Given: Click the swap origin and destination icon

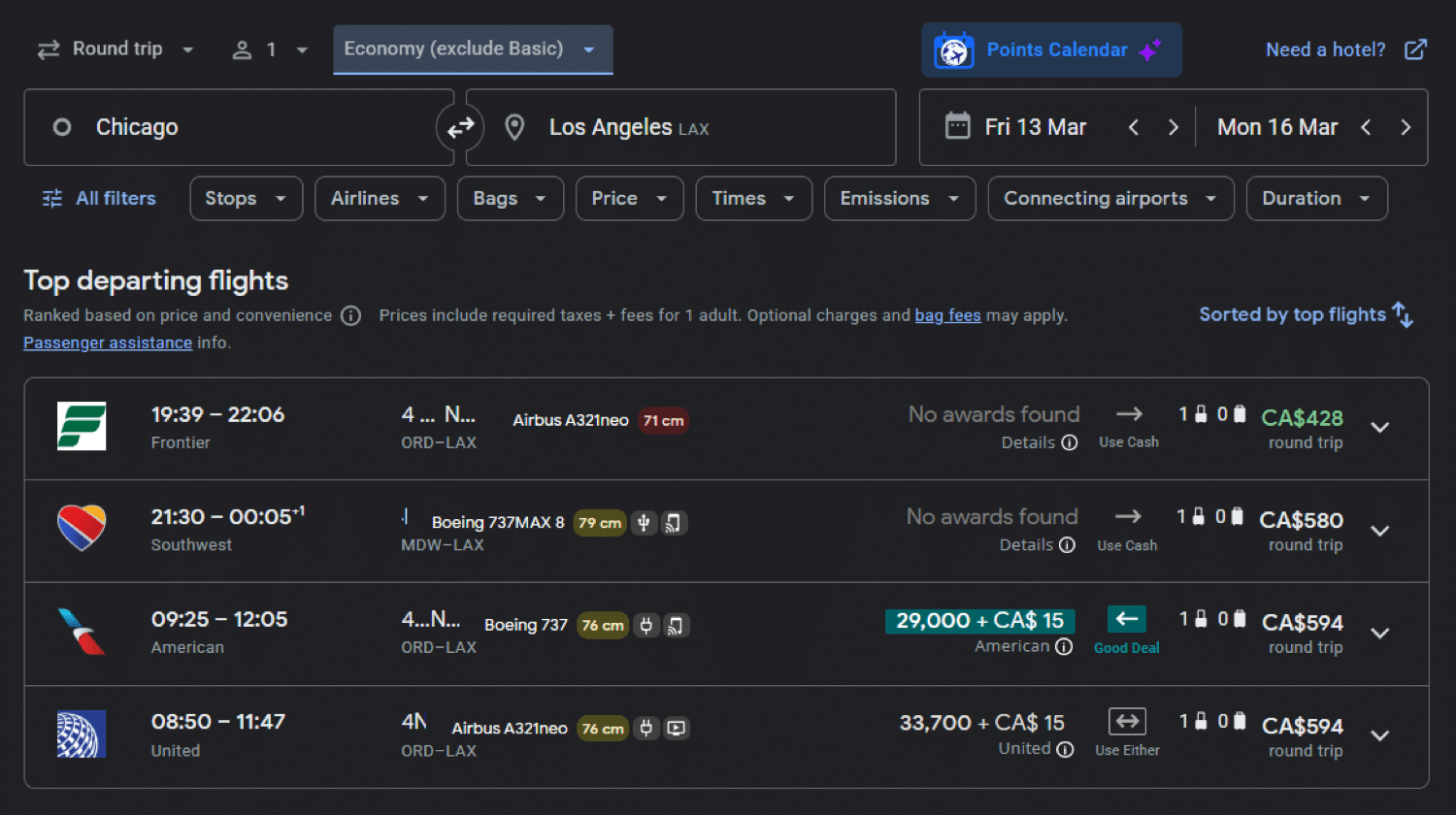Looking at the screenshot, I should (x=460, y=127).
